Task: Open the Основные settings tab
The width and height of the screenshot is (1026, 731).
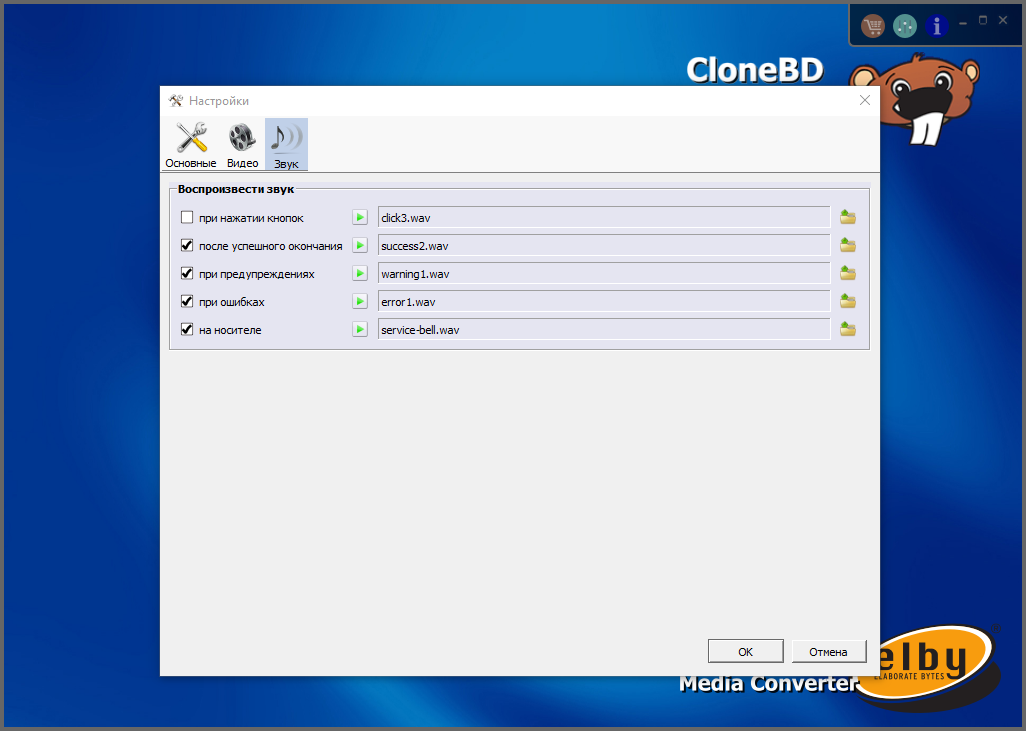Action: tap(190, 145)
